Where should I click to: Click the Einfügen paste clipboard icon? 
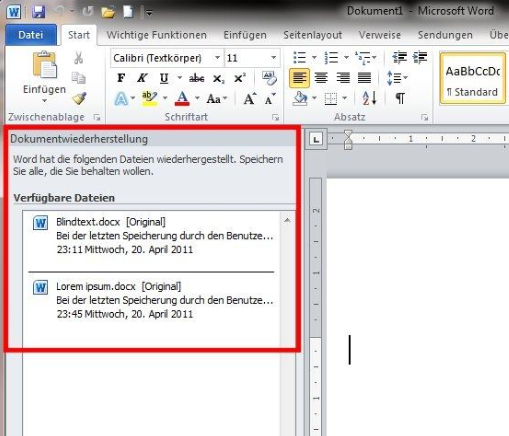[44, 65]
